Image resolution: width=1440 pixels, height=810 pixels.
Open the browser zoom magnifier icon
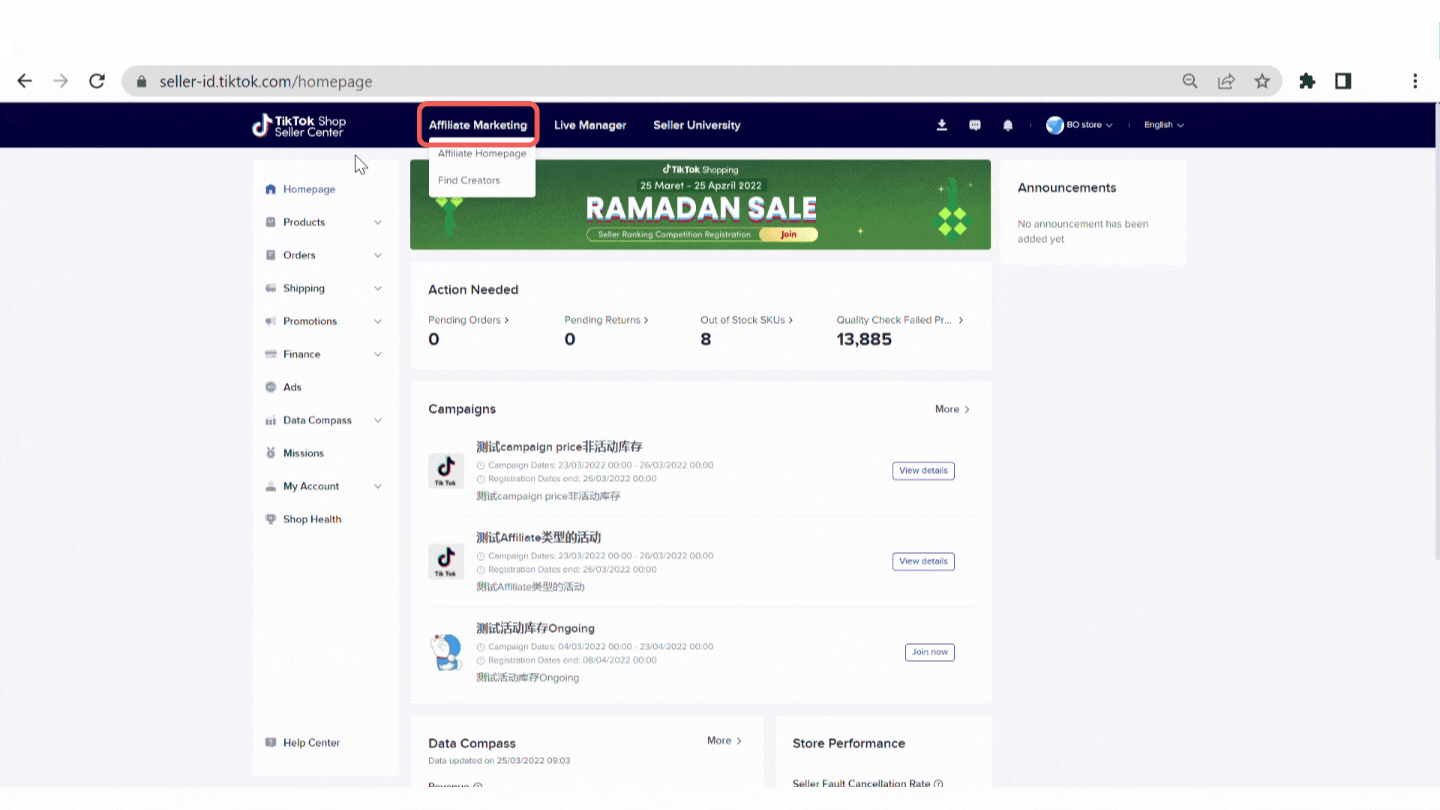pos(1190,81)
